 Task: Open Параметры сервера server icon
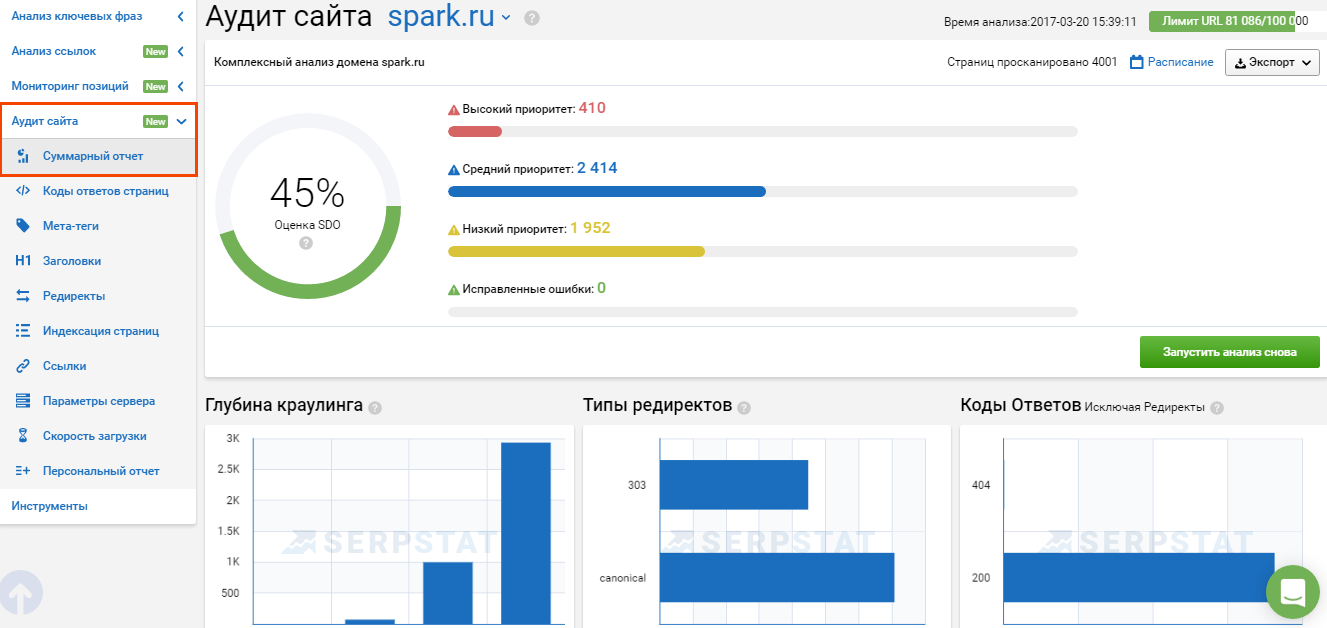coord(22,401)
